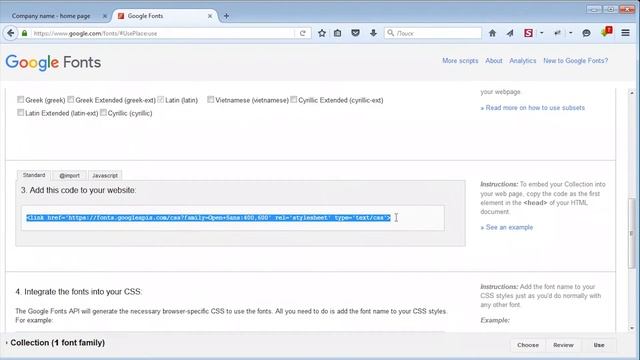Click the arrows extension icon in toolbar
The image size is (640, 360).
pos(557,33)
